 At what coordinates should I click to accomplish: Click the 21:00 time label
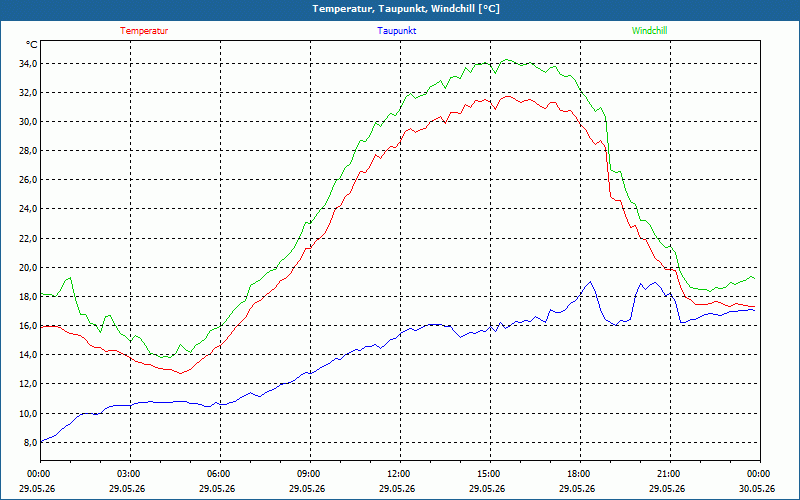click(670, 474)
